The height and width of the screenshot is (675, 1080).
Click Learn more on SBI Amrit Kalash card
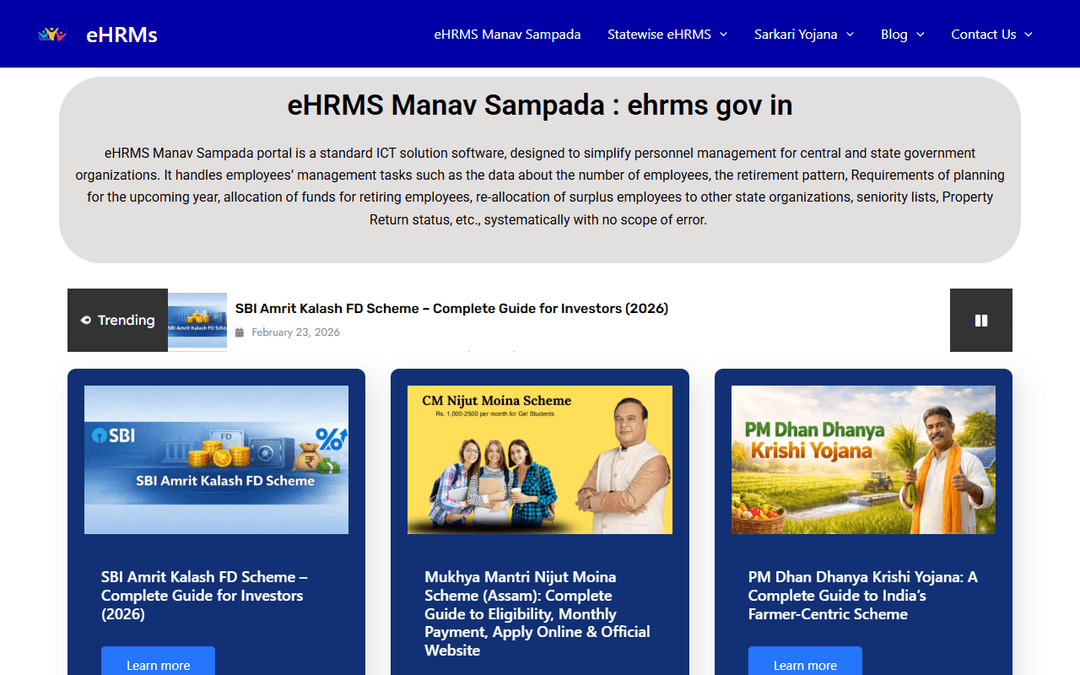click(158, 662)
